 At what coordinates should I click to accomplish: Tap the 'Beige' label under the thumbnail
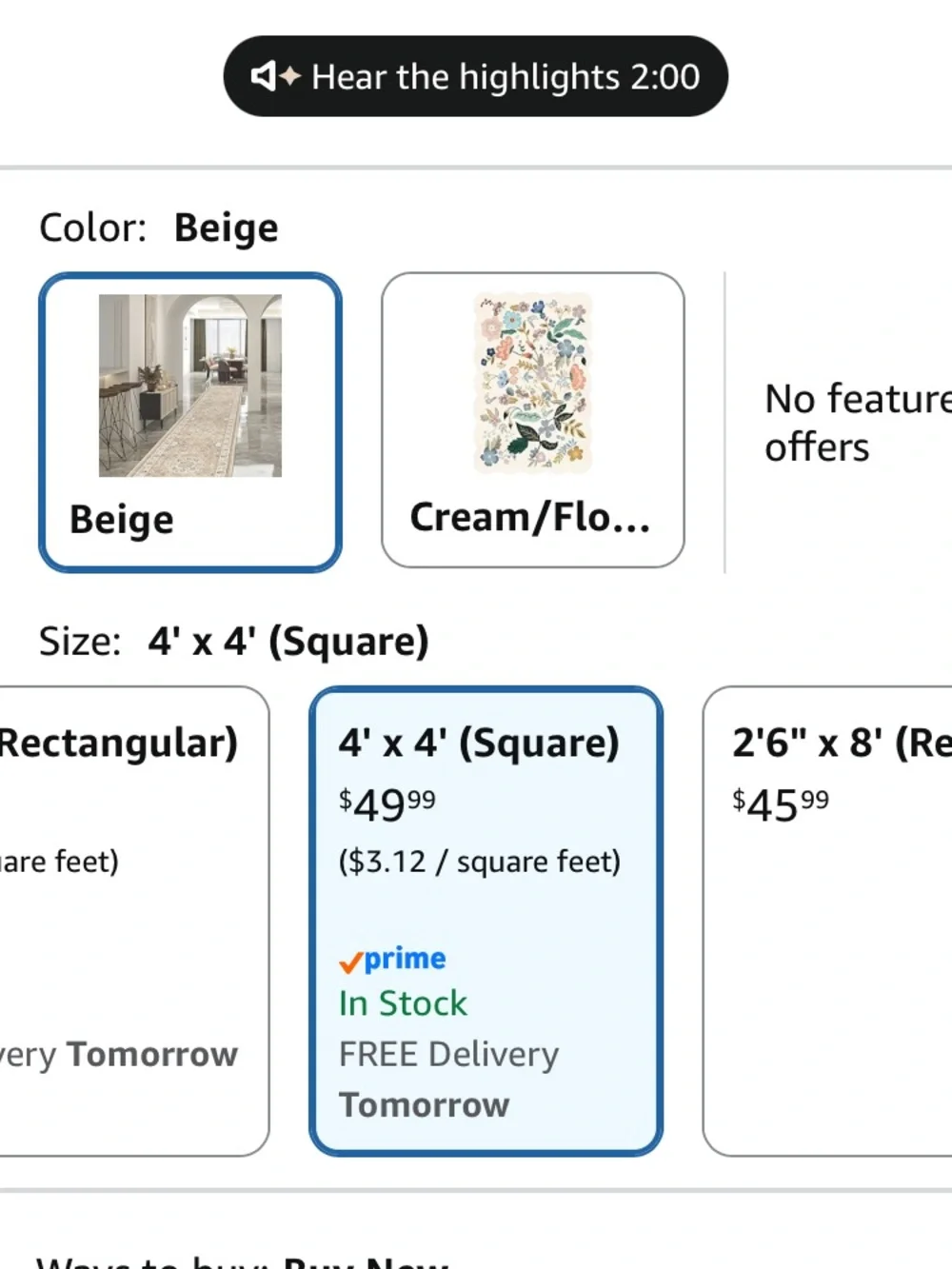pyautogui.click(x=122, y=520)
